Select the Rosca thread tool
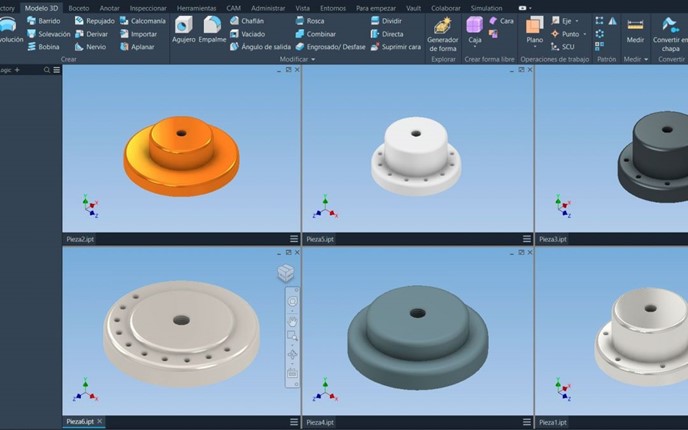Viewport: 688px width, 430px height. [310, 21]
